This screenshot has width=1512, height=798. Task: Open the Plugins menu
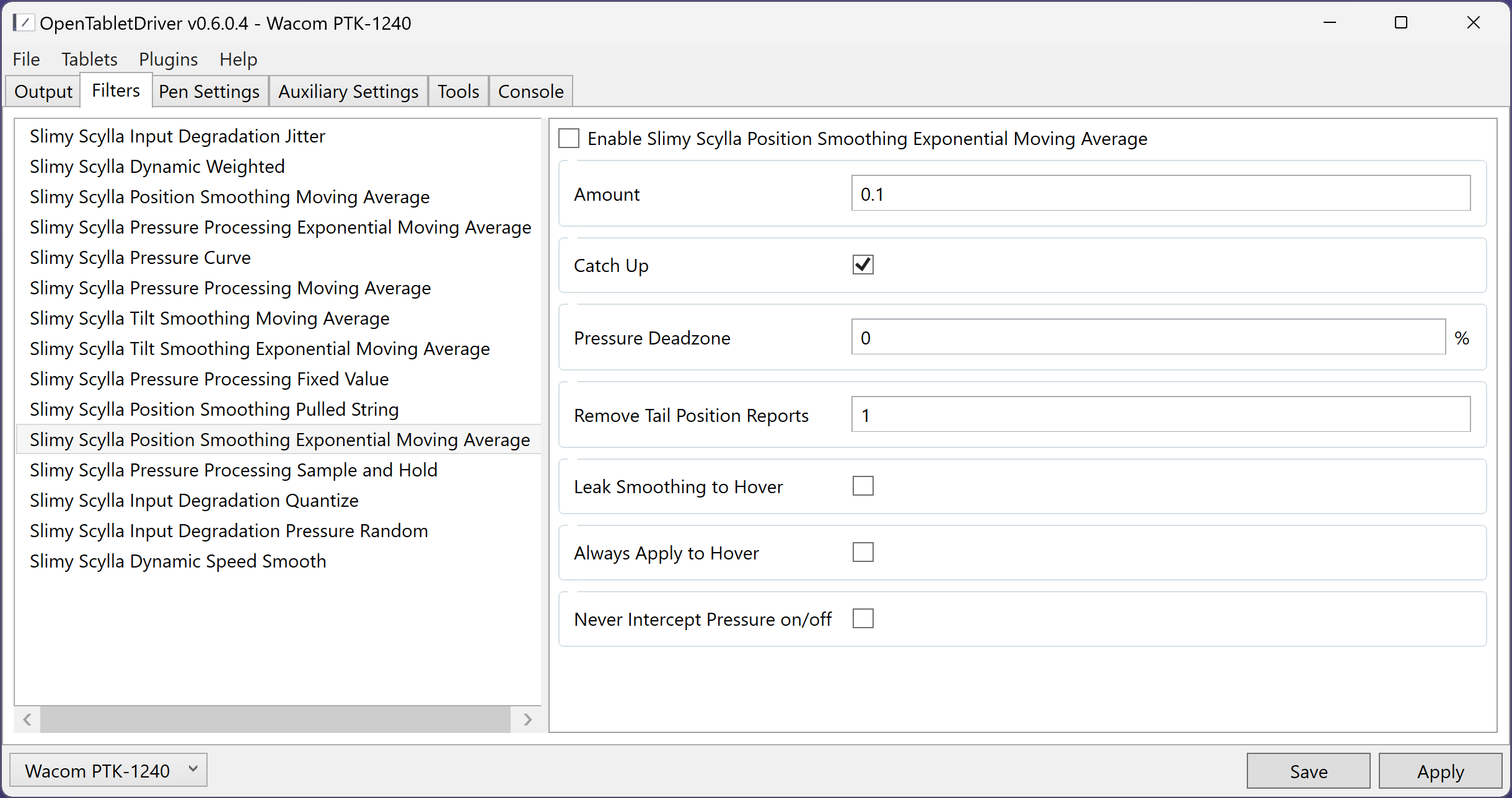pyautogui.click(x=168, y=59)
